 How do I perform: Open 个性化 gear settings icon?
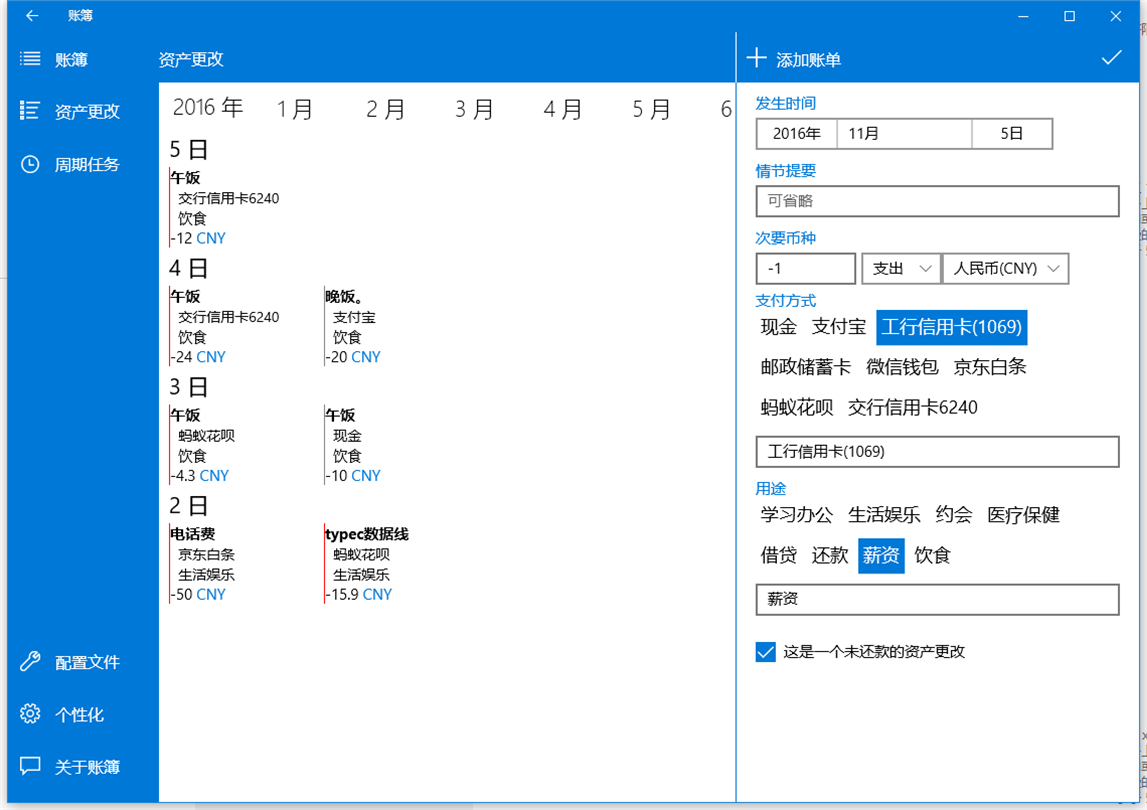point(29,713)
